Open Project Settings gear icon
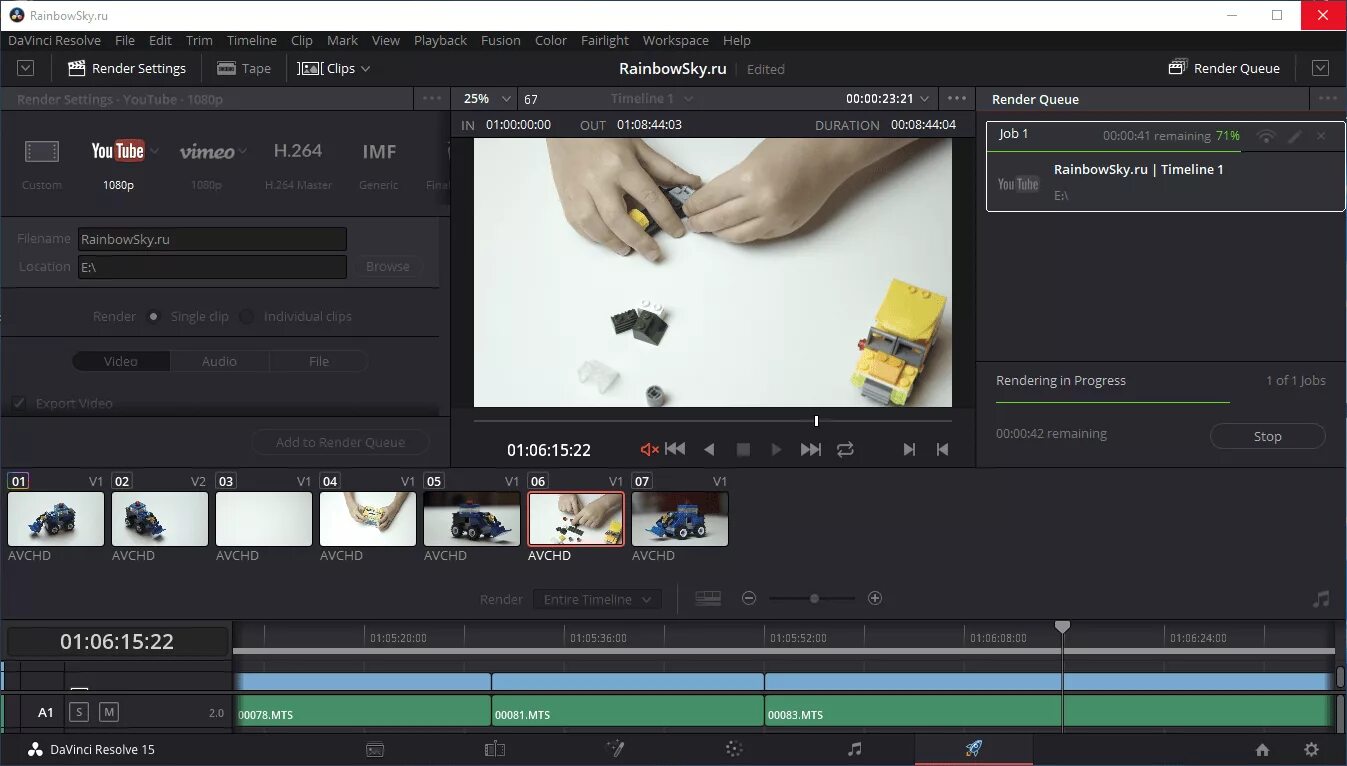 coord(1311,749)
